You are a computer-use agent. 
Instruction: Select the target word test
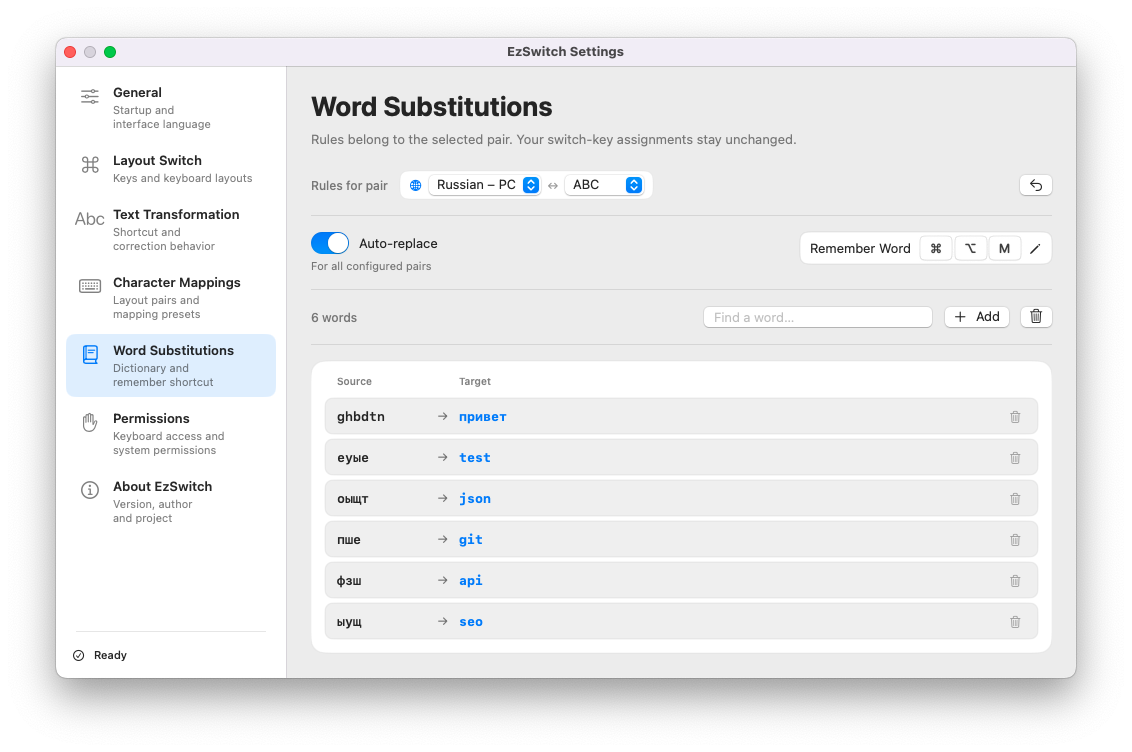click(x=475, y=458)
